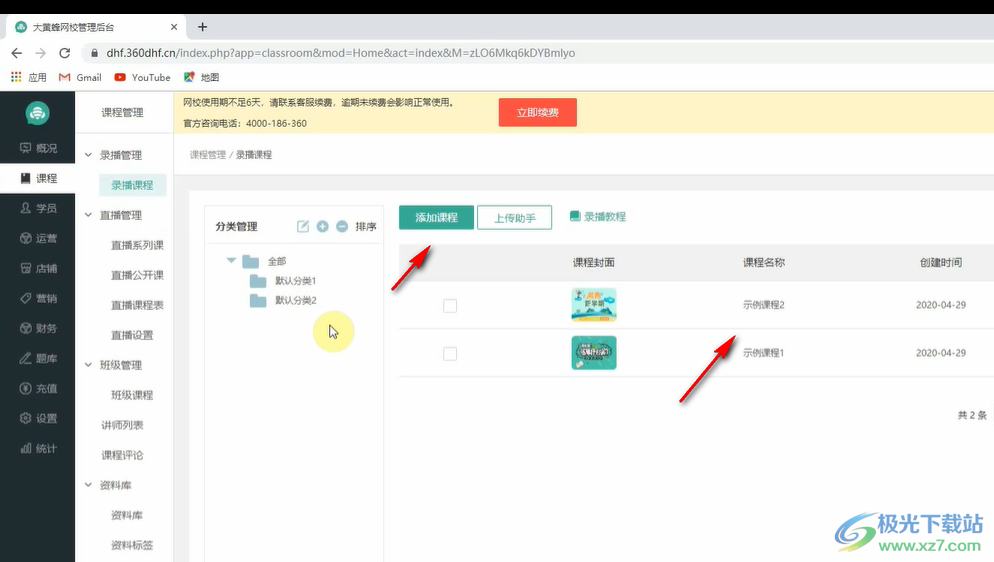
Task: Click the address bar URL field
Action: pos(538,53)
